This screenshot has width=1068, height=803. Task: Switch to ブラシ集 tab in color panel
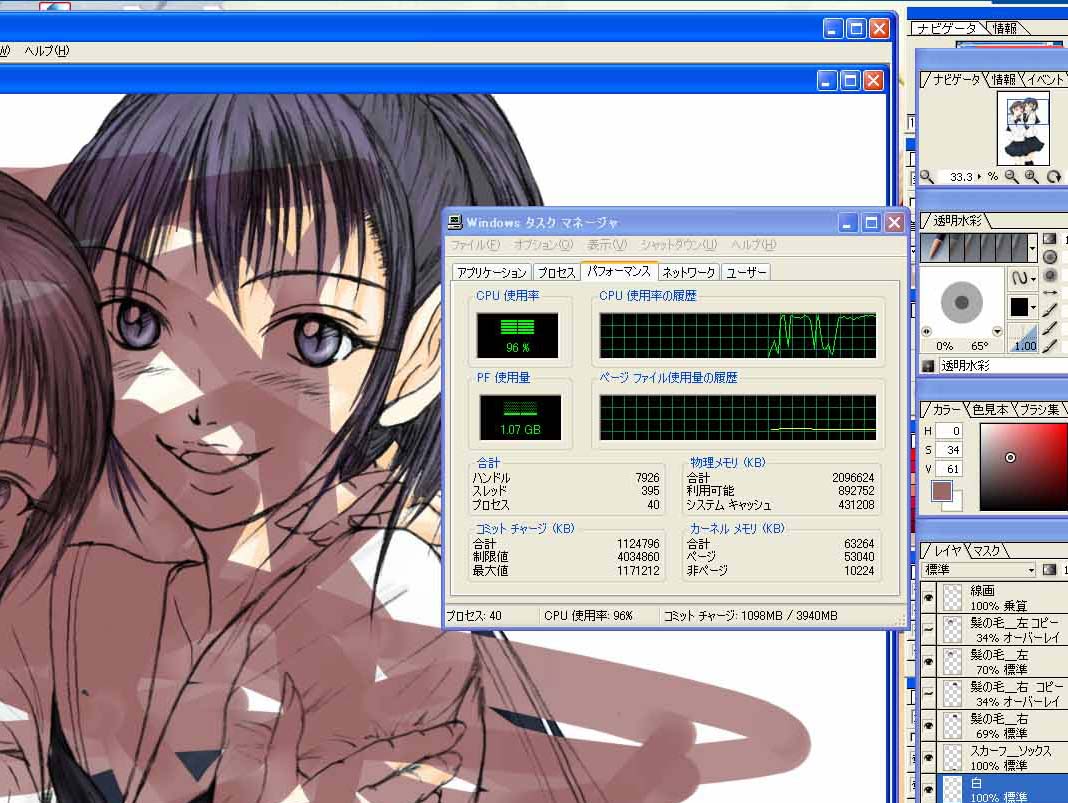[1039, 409]
